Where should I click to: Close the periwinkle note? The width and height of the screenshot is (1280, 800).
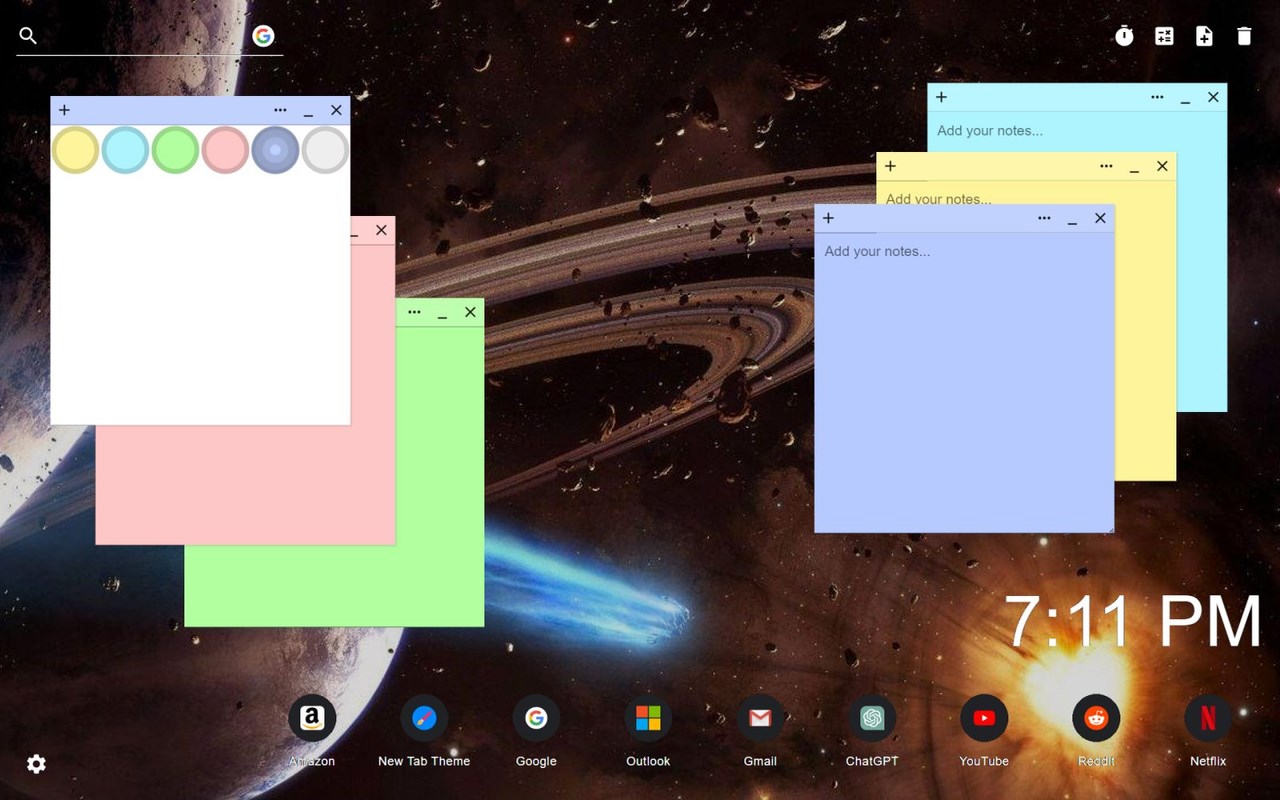[x=1100, y=218]
